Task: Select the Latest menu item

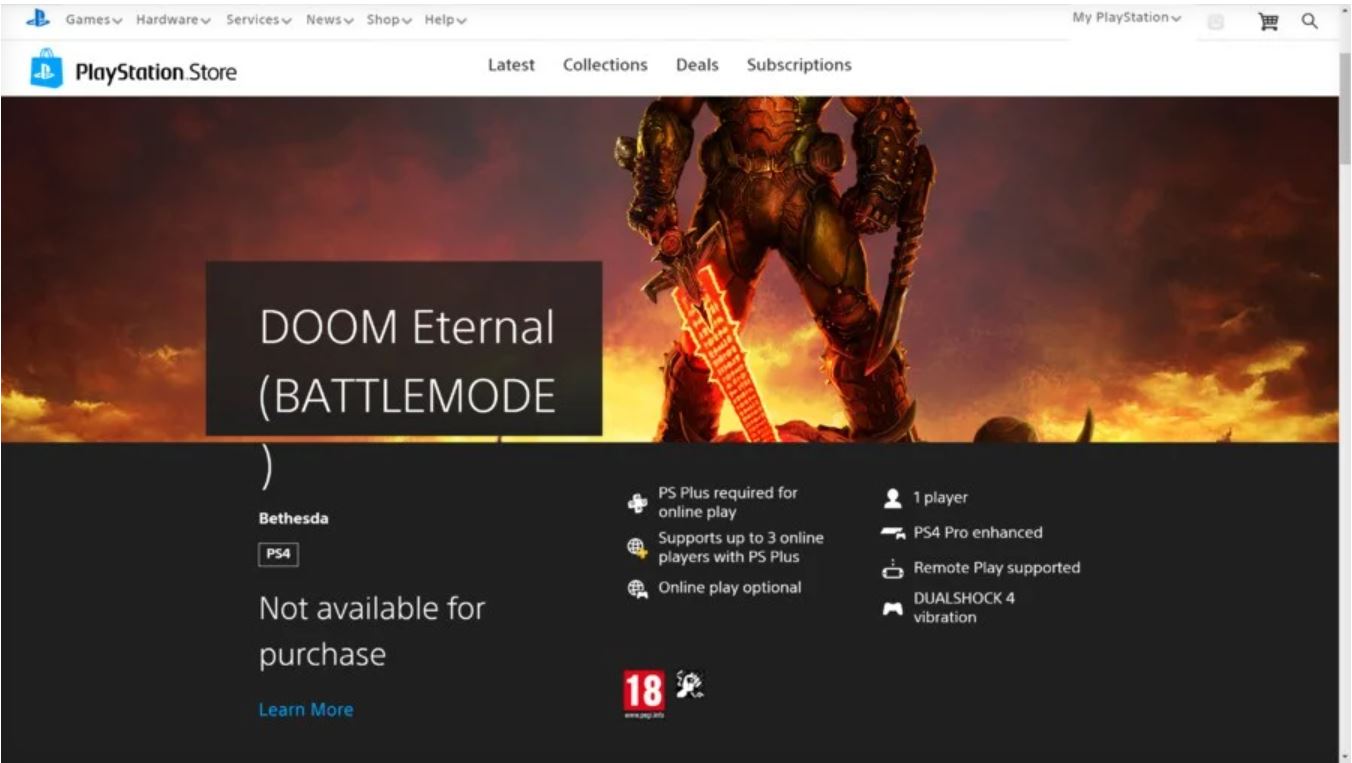Action: point(510,65)
